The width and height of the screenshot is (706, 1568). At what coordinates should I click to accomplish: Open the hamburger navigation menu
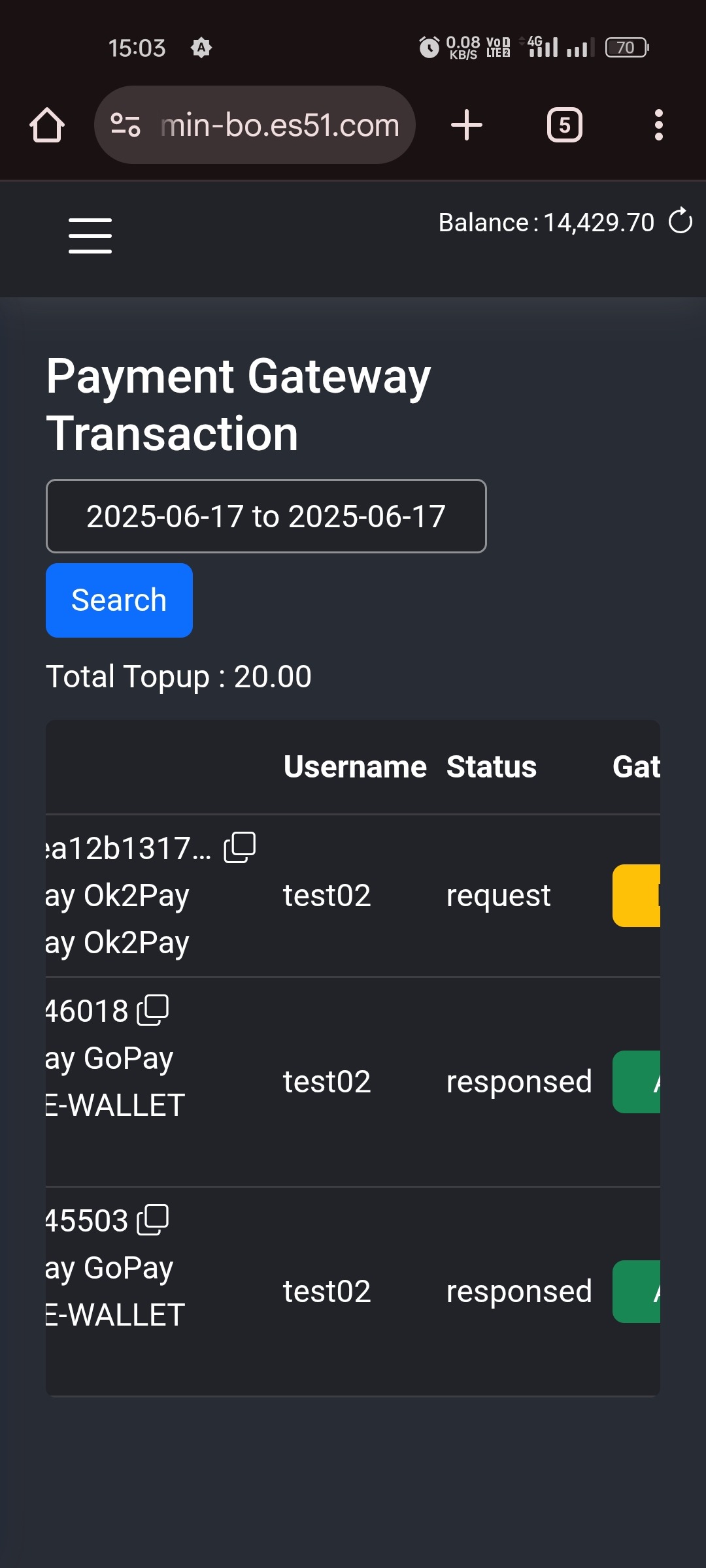coord(90,236)
